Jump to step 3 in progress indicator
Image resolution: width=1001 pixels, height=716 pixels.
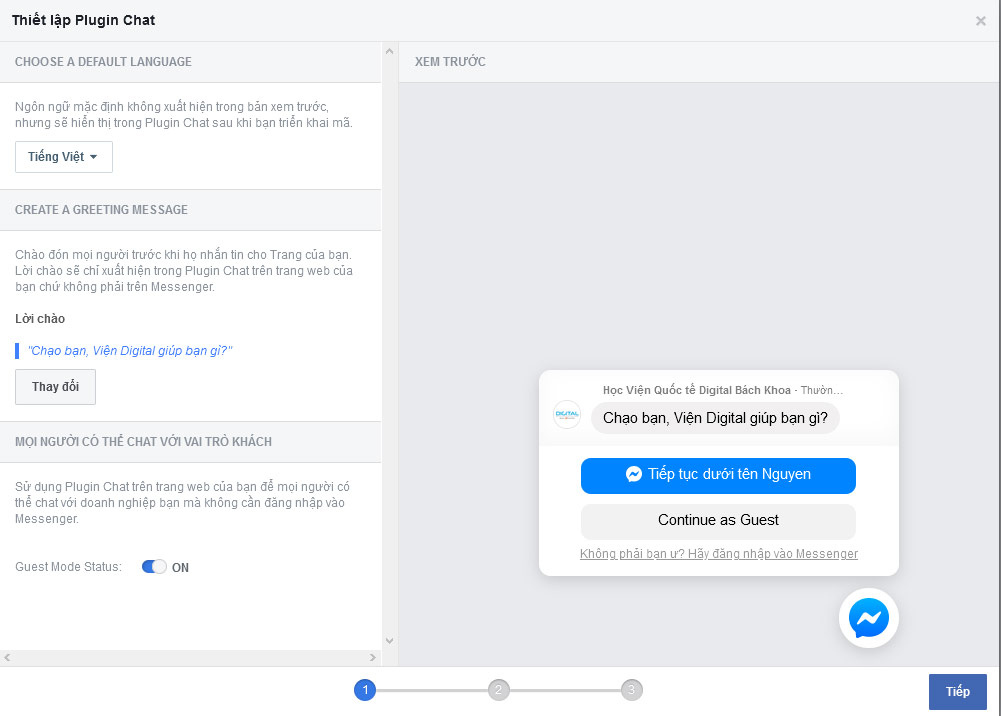coord(631,690)
